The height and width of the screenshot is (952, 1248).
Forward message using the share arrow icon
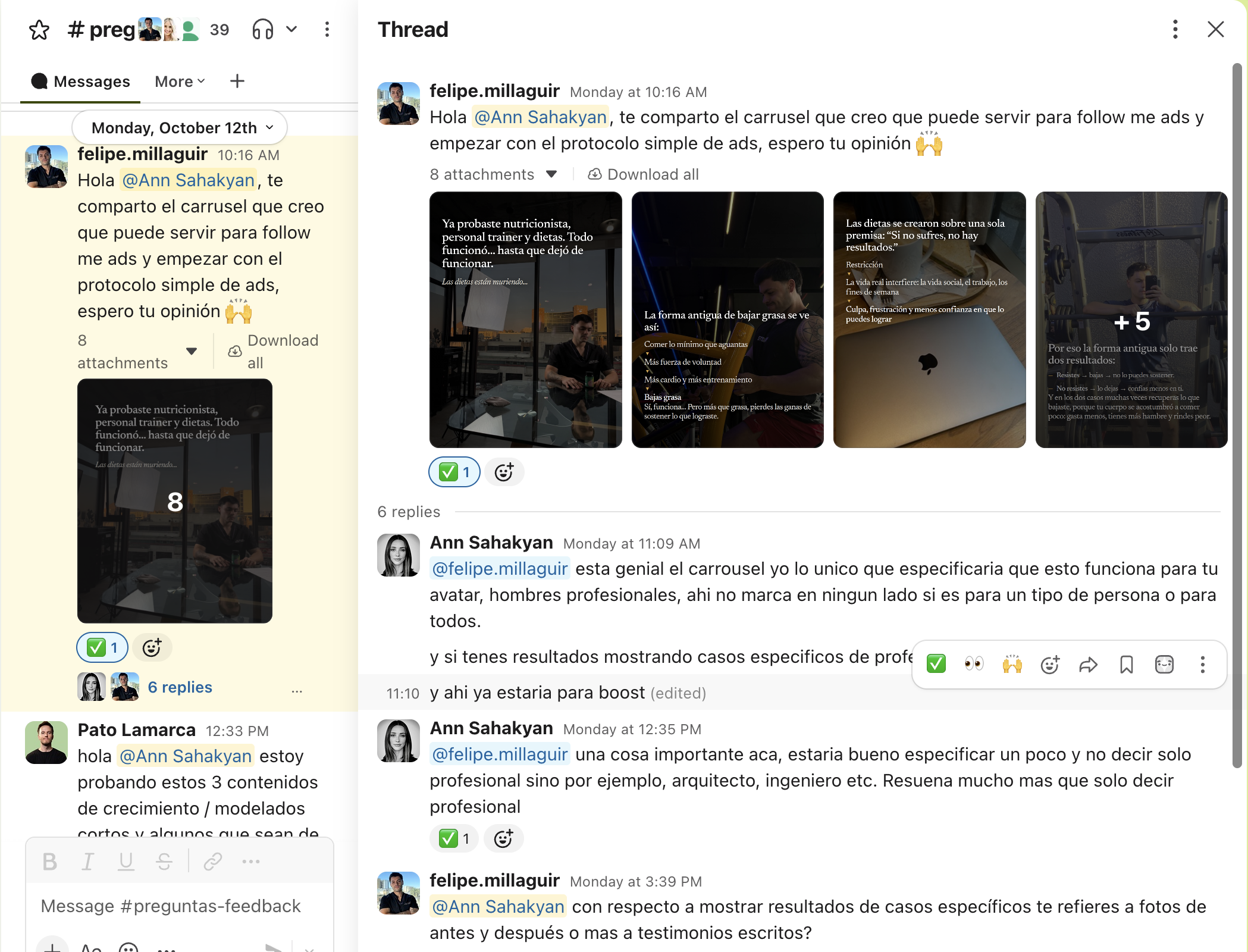click(1088, 665)
